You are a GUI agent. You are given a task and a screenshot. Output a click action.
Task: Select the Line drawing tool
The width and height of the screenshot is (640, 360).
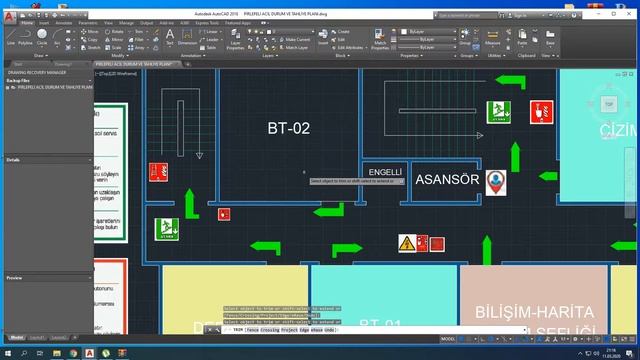pyautogui.click(x=11, y=37)
